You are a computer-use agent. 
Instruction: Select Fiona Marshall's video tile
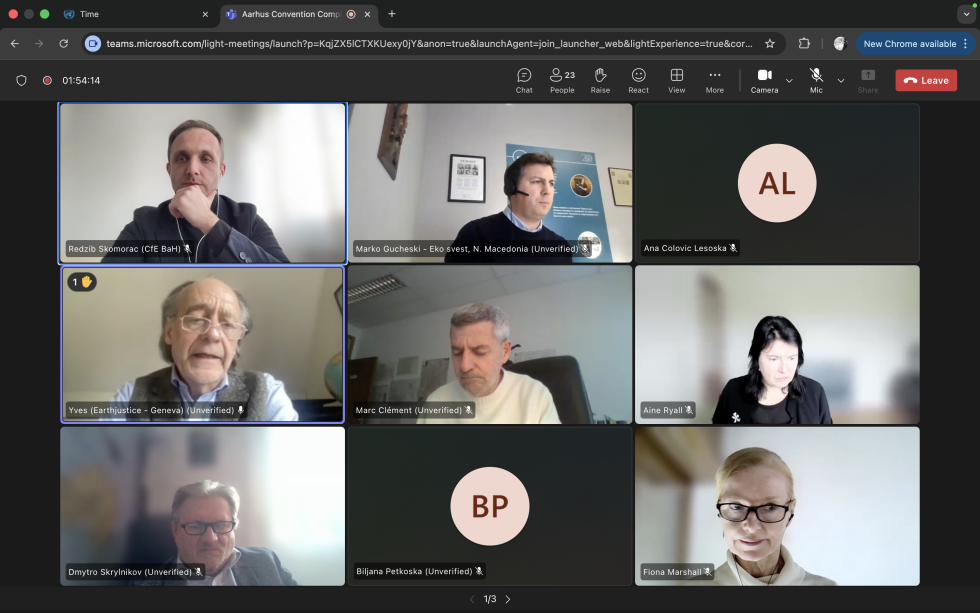point(777,506)
